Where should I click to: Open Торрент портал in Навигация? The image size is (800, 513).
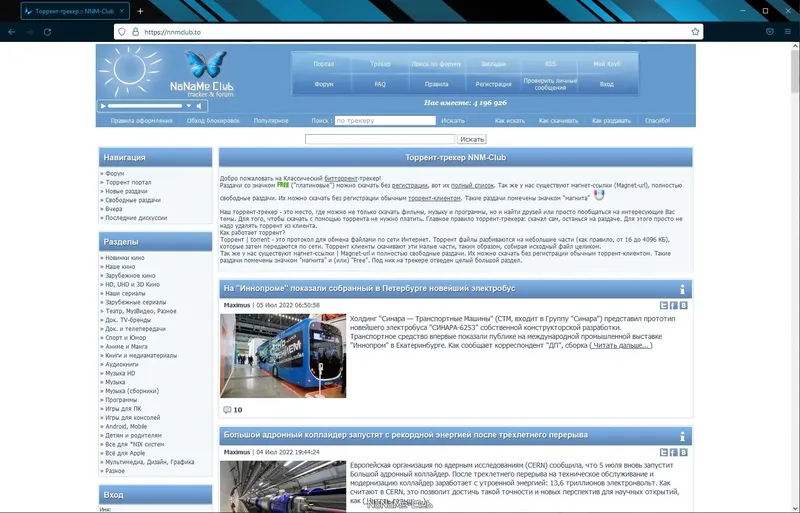[x=128, y=182]
